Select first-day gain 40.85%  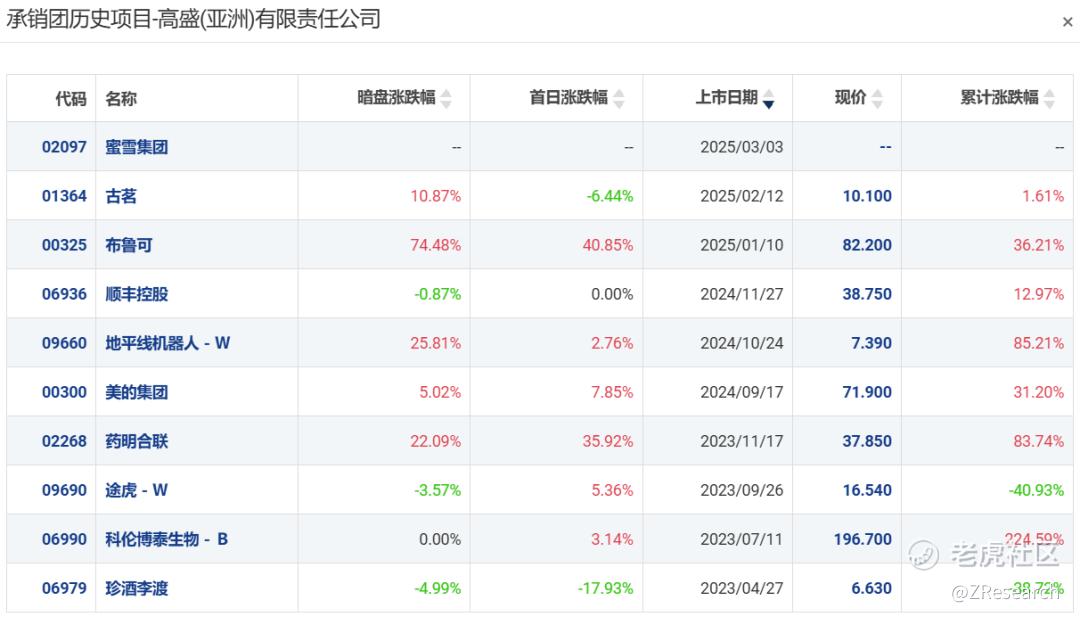click(x=608, y=244)
